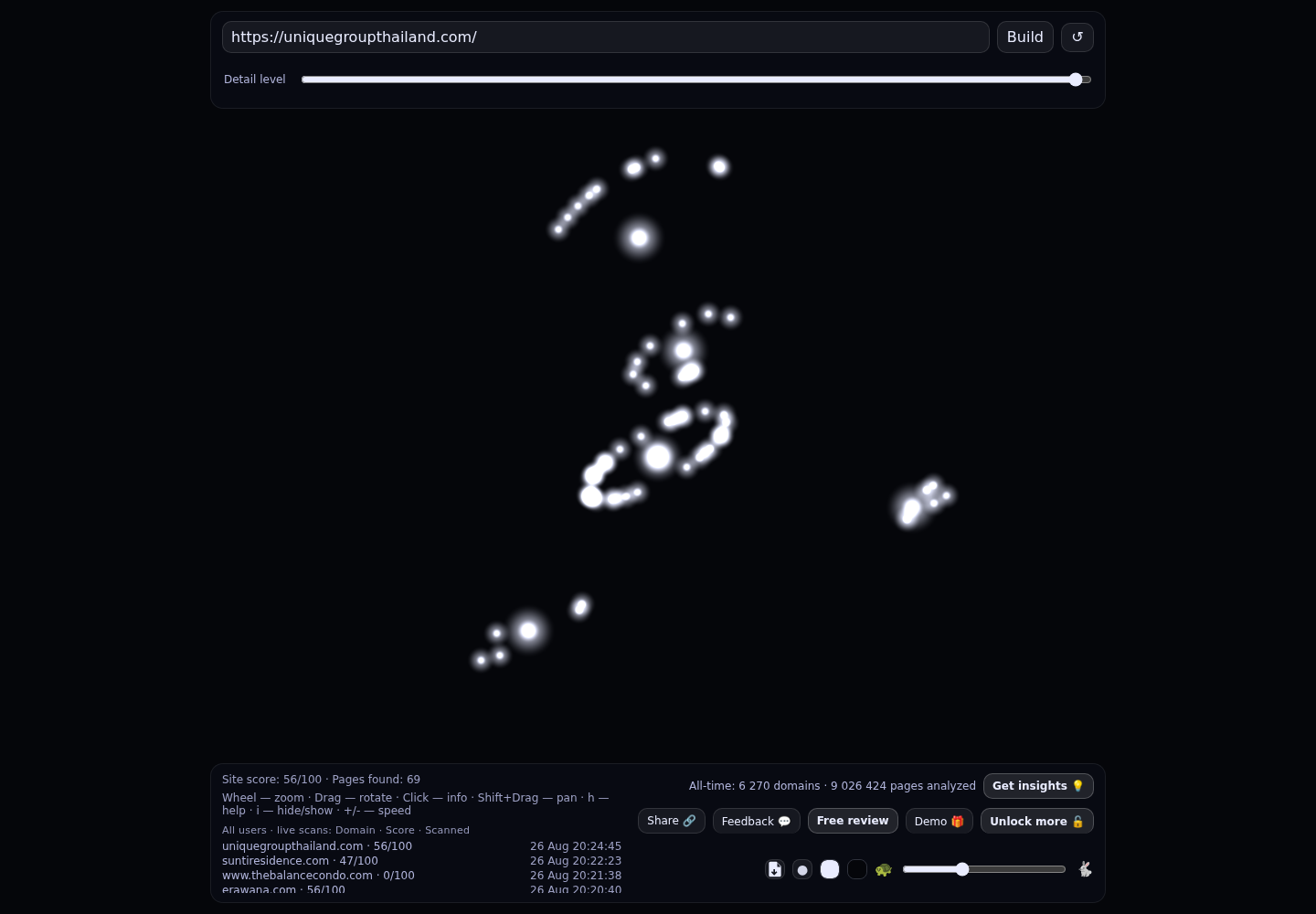Click the turtle slow speed icon
The width and height of the screenshot is (1316, 914).
click(884, 869)
